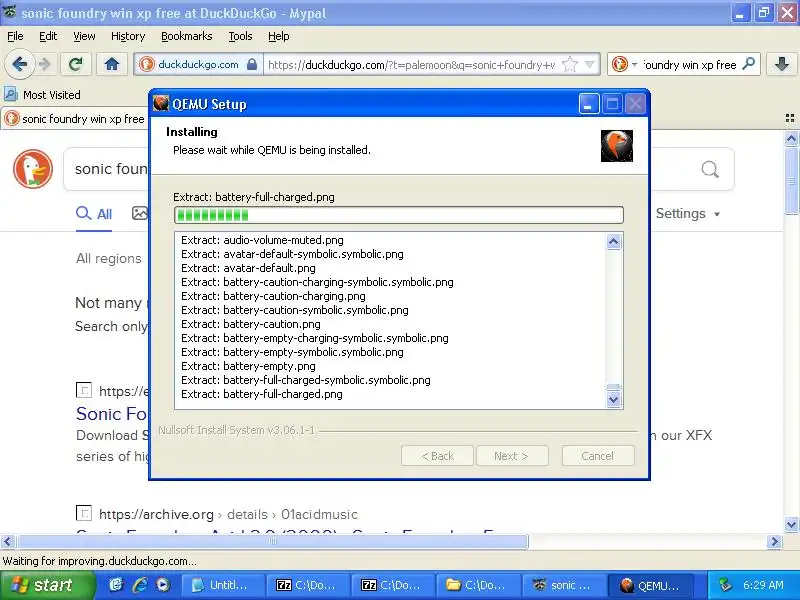
Task: Open the Tools menu
Action: tap(240, 36)
